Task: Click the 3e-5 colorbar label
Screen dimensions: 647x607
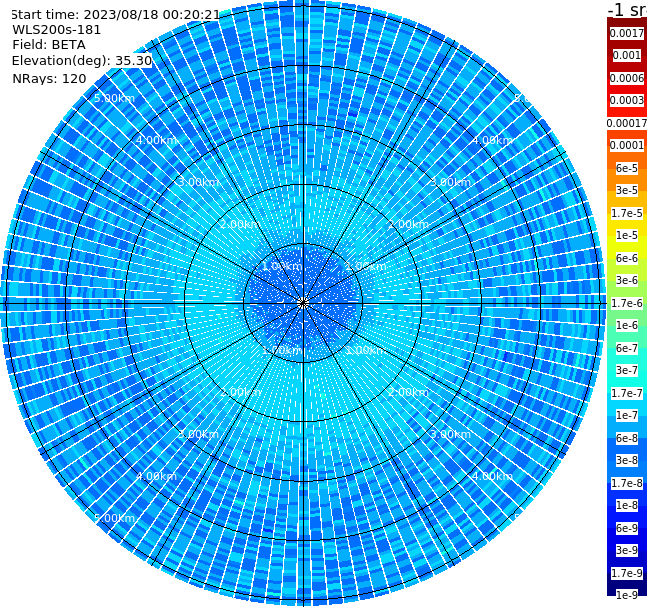Action: (x=627, y=190)
